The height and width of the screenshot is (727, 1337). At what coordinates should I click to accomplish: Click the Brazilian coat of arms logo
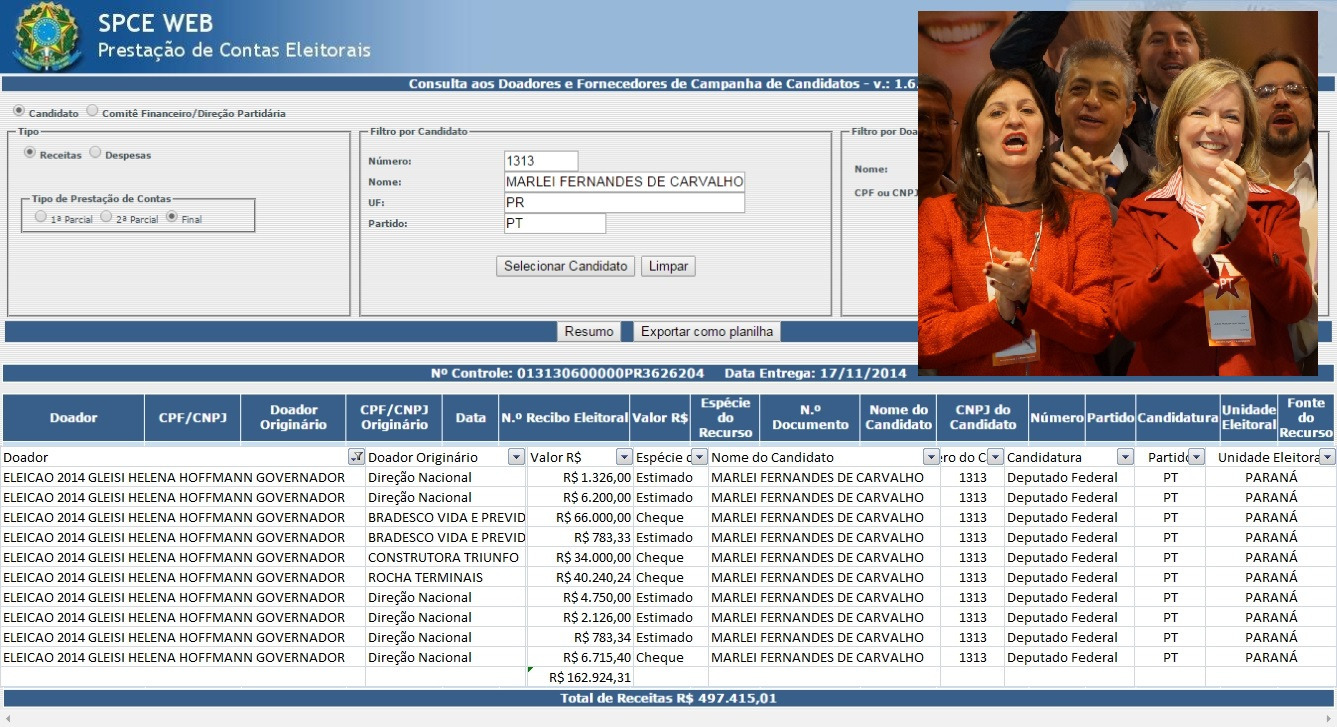(x=45, y=37)
